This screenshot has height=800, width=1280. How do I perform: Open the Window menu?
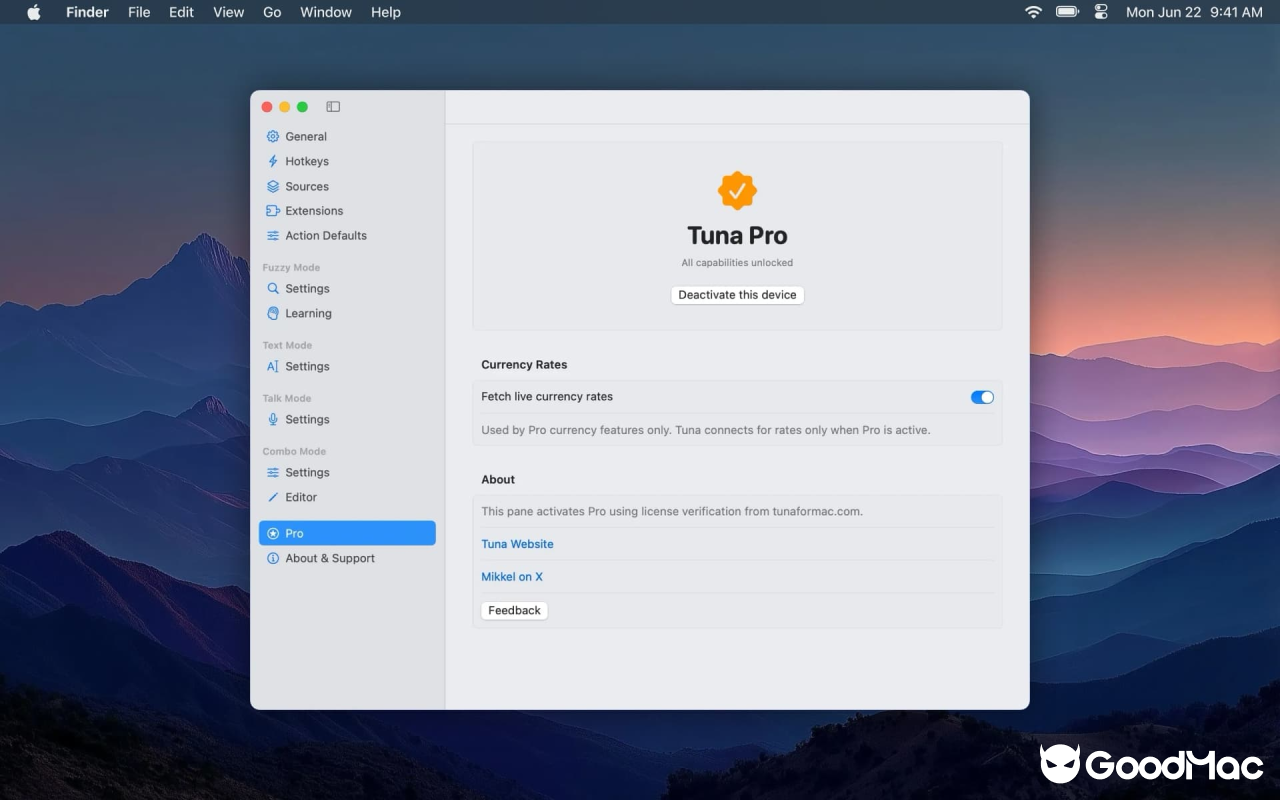[x=326, y=12]
